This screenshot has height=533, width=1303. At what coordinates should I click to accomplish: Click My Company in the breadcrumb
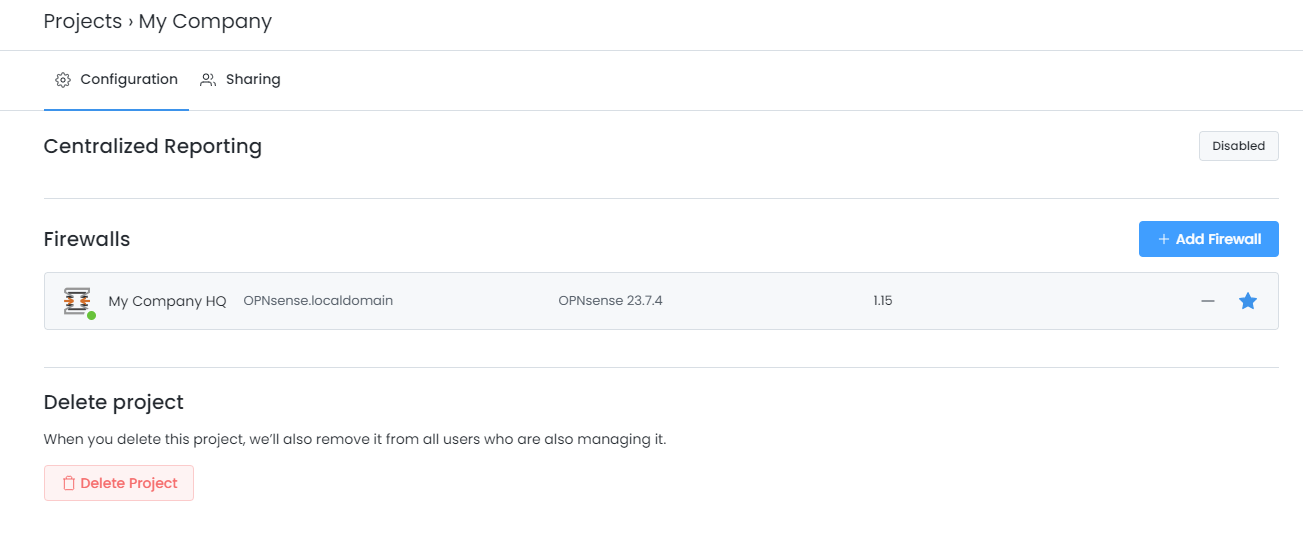[205, 21]
